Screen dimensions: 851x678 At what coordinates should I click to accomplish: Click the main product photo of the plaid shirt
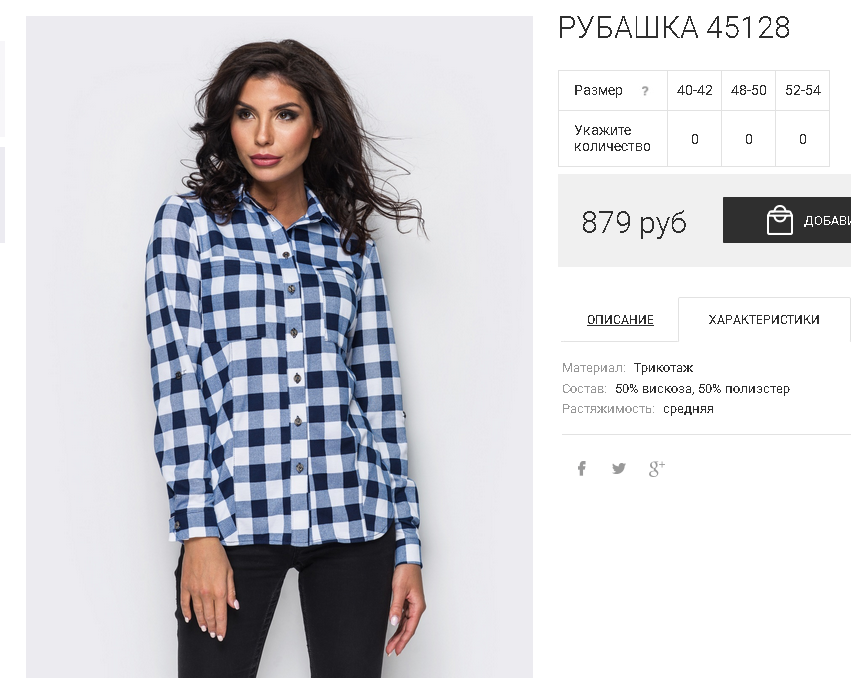[x=279, y=347]
